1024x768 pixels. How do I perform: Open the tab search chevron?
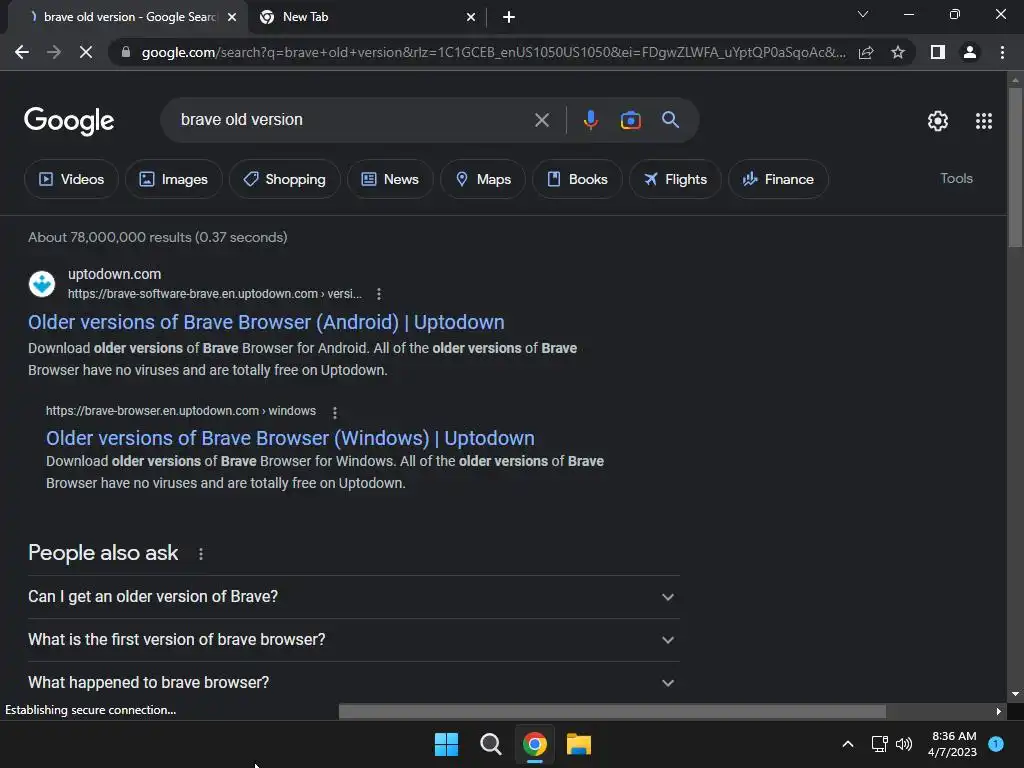coord(863,14)
